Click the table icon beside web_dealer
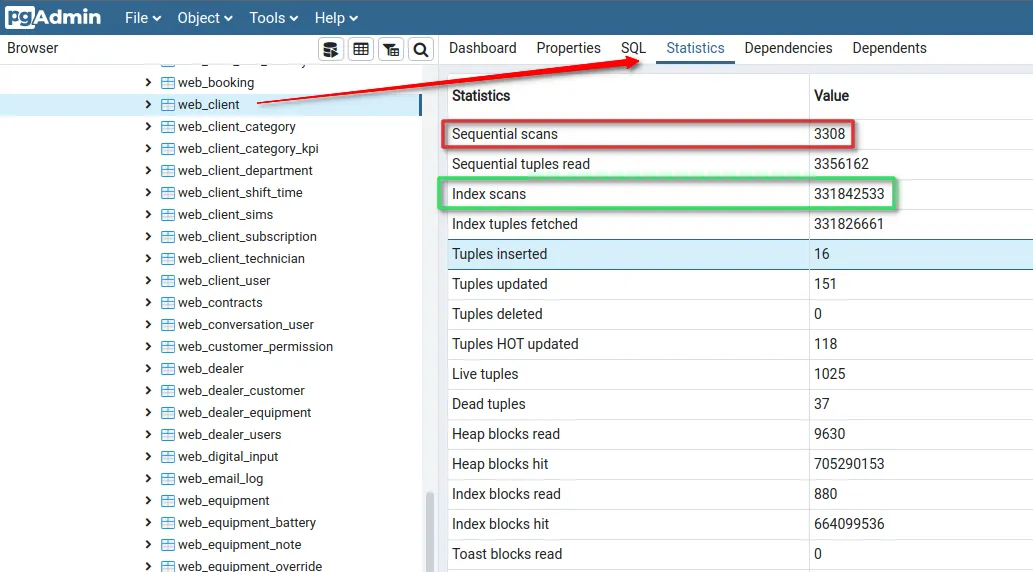 (x=168, y=369)
